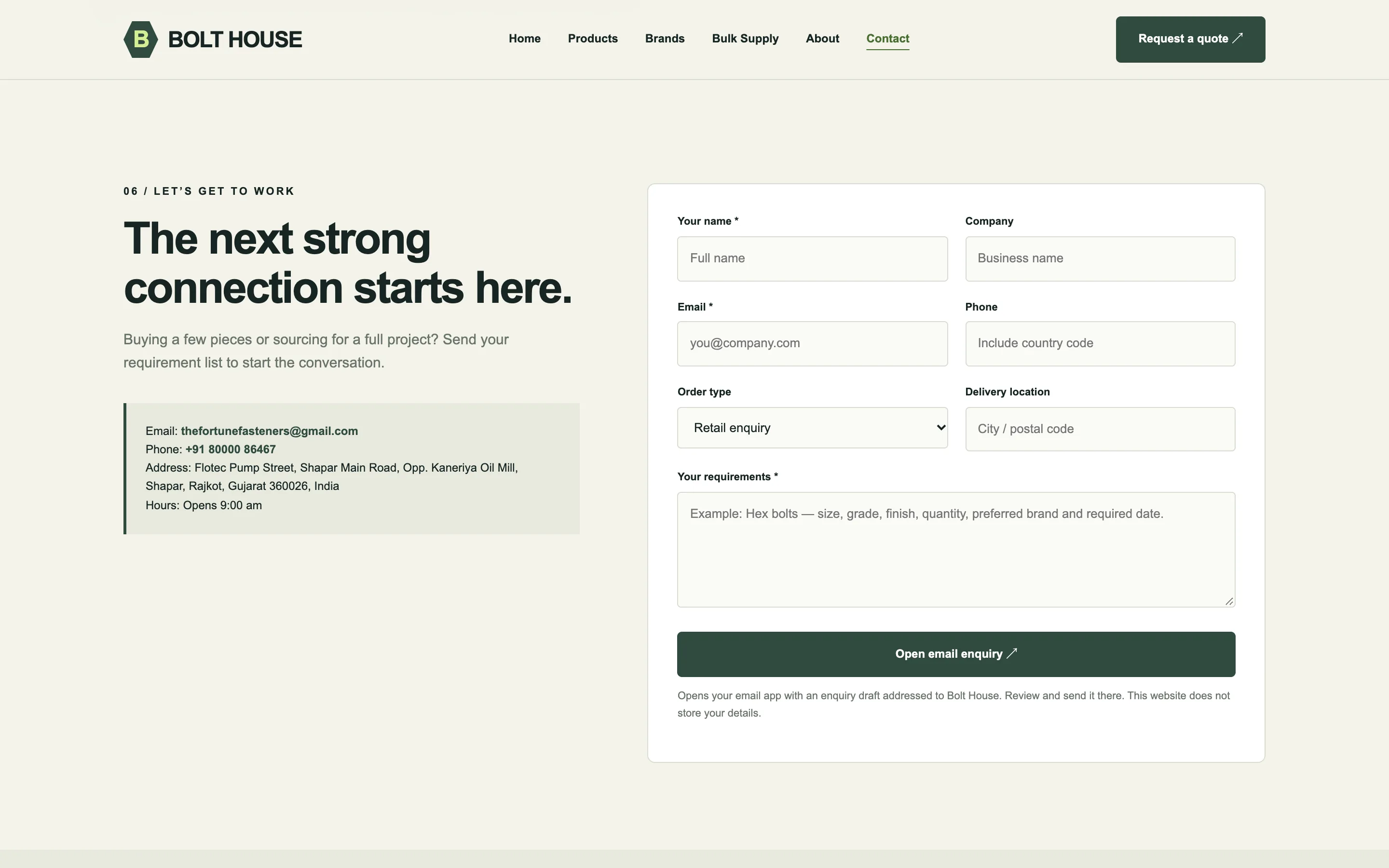Open the Order type dropdown
The width and height of the screenshot is (1389, 868).
pos(812,428)
